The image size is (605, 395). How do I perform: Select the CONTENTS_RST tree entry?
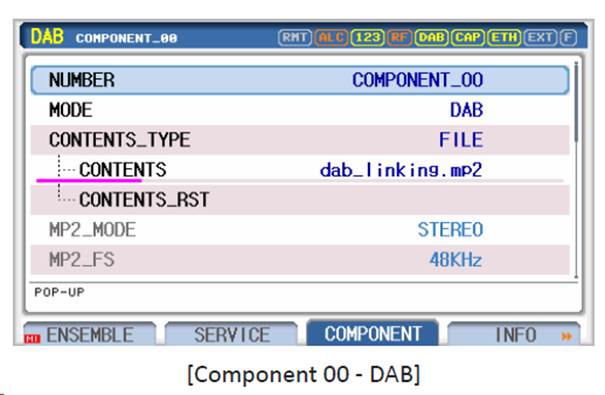pyautogui.click(x=300, y=200)
